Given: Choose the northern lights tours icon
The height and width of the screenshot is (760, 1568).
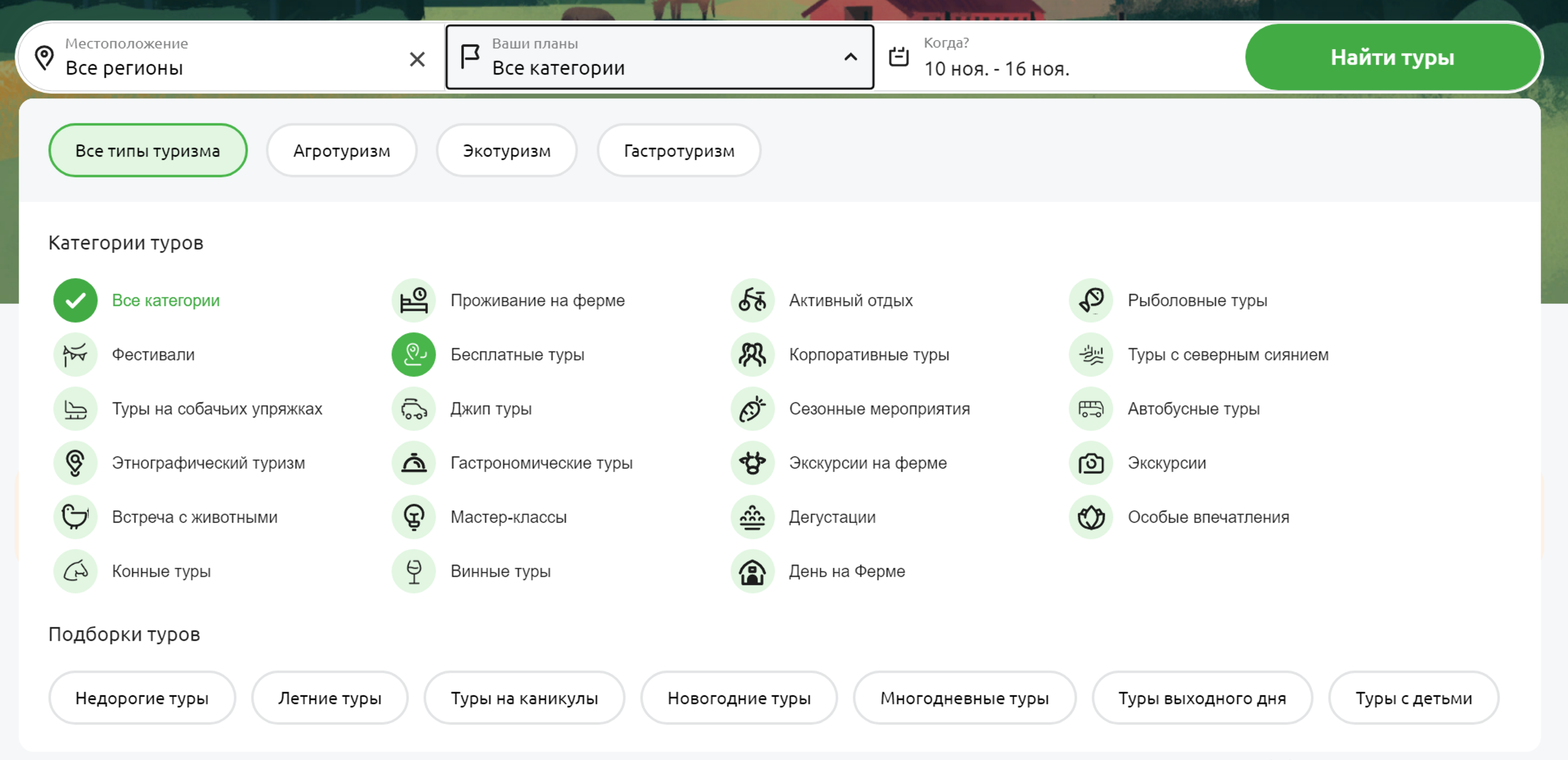Looking at the screenshot, I should (x=1091, y=354).
